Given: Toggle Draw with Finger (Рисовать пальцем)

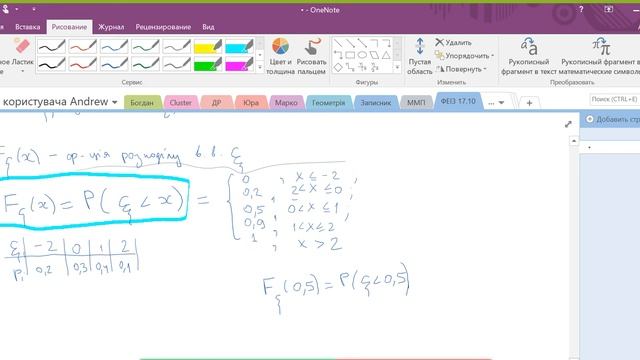Looking at the screenshot, I should [311, 56].
